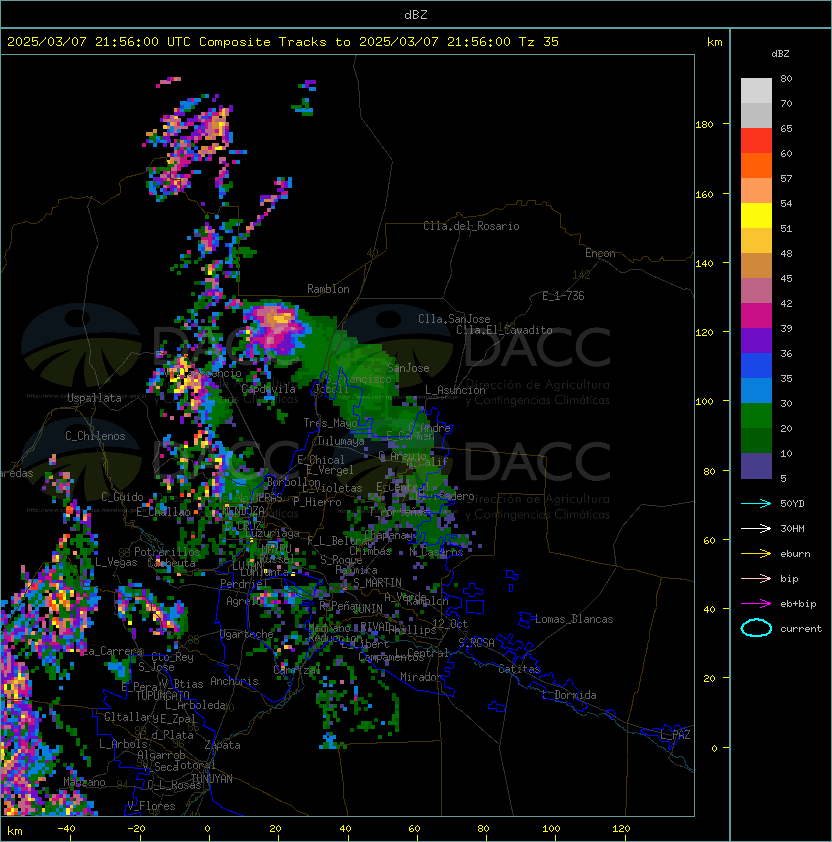This screenshot has width=832, height=842.
Task: Select the light gray swatch below 80 dBZ
Action: tap(756, 91)
